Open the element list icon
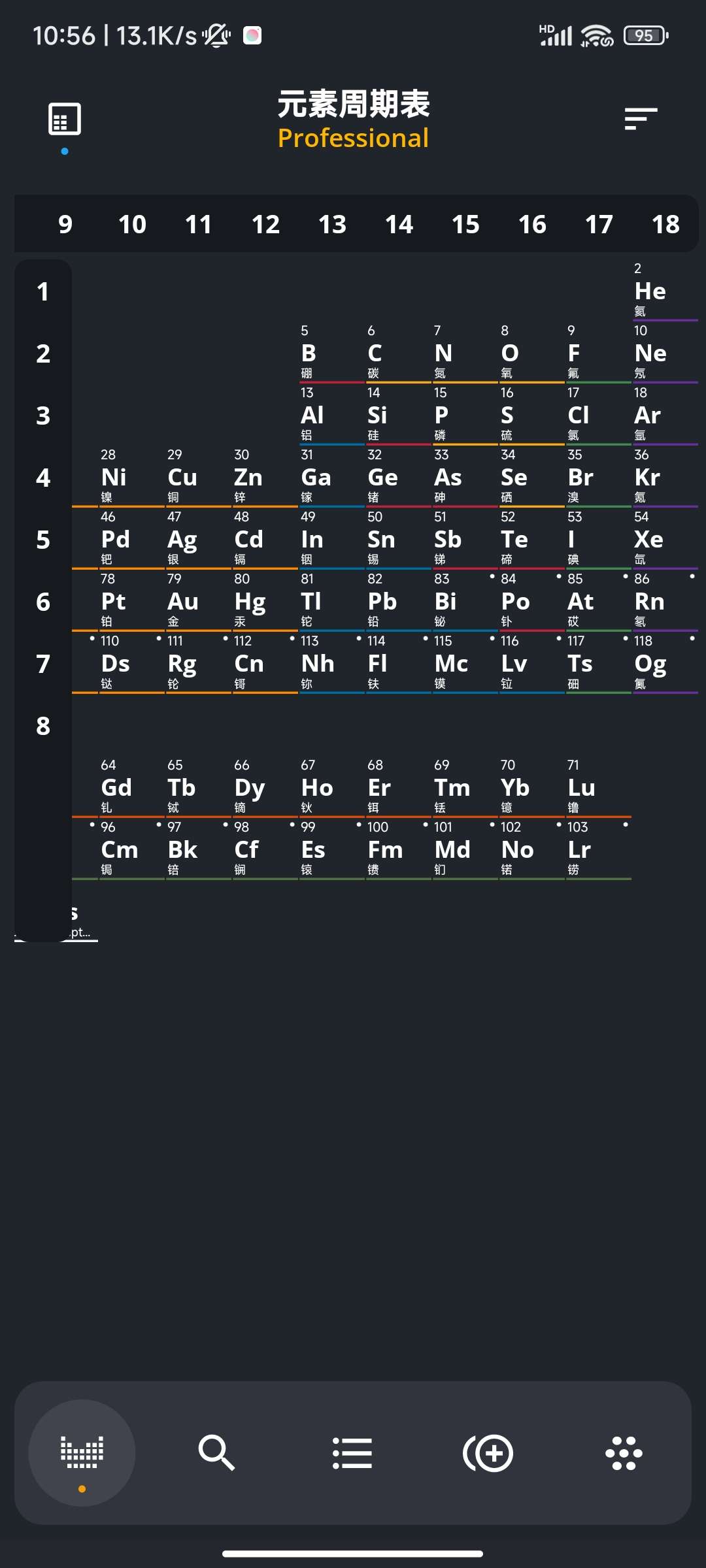The width and height of the screenshot is (706, 1568). tap(352, 1453)
